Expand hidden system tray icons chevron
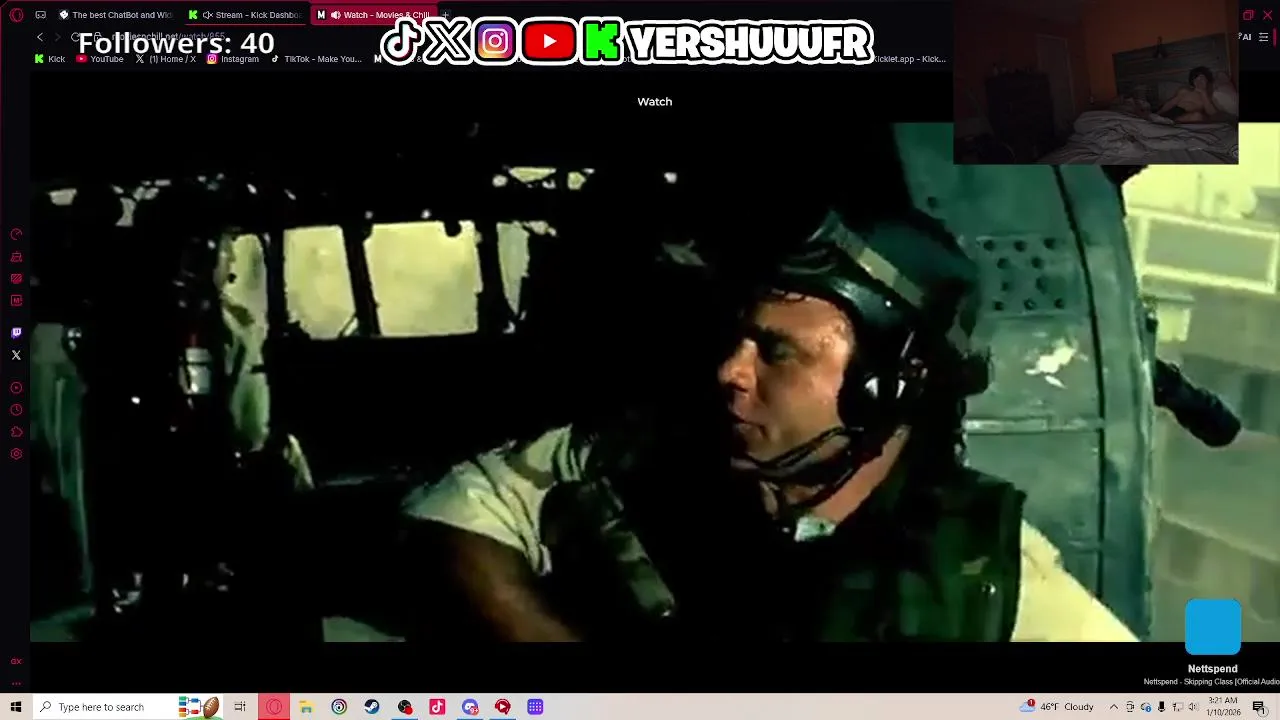The image size is (1280, 720). click(1114, 707)
